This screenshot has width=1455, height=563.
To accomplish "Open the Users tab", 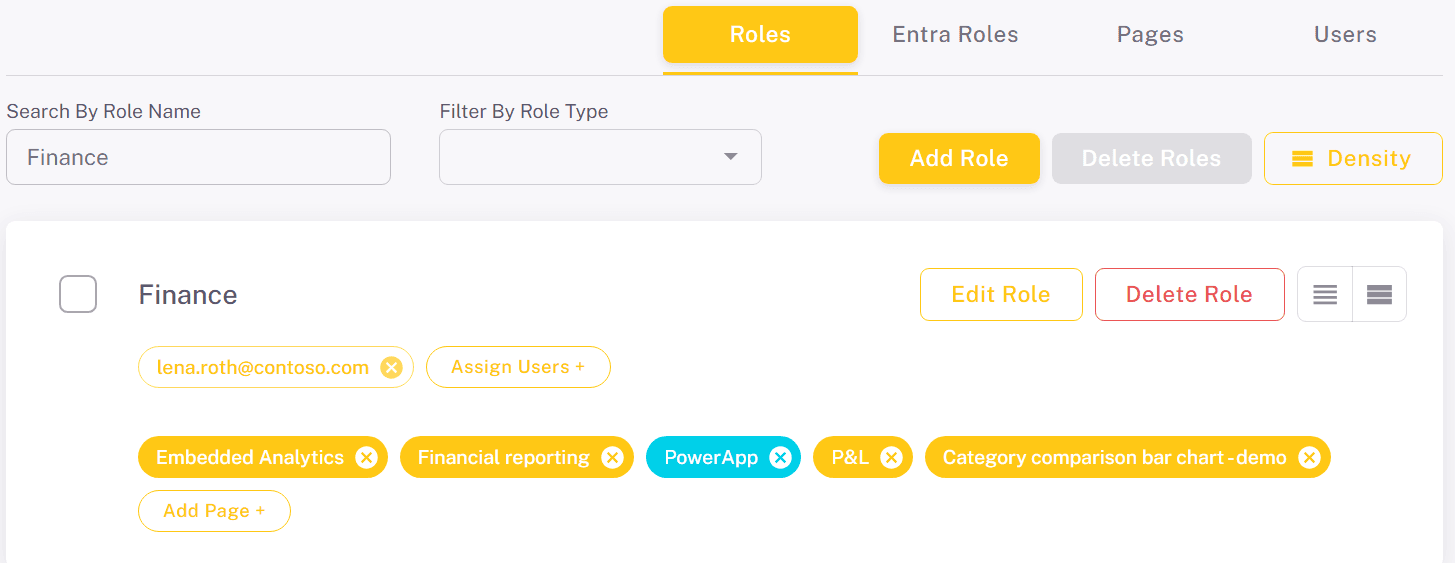I will coord(1345,35).
